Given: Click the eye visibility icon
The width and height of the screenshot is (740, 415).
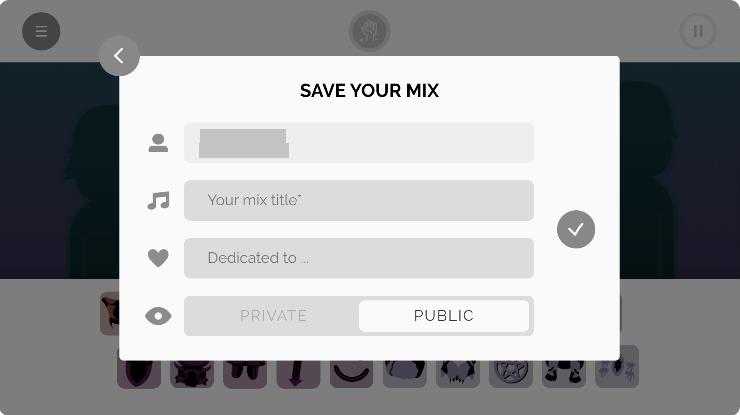Looking at the screenshot, I should (x=158, y=316).
